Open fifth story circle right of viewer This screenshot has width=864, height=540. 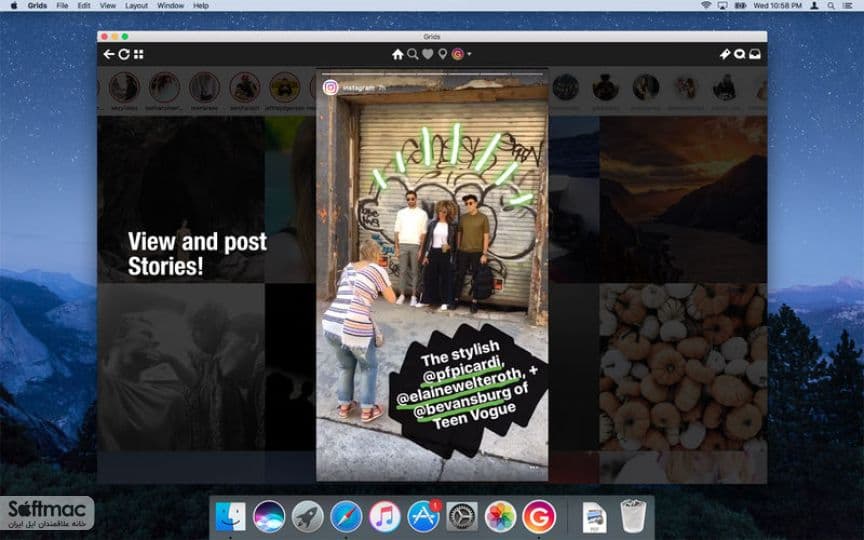(725, 87)
